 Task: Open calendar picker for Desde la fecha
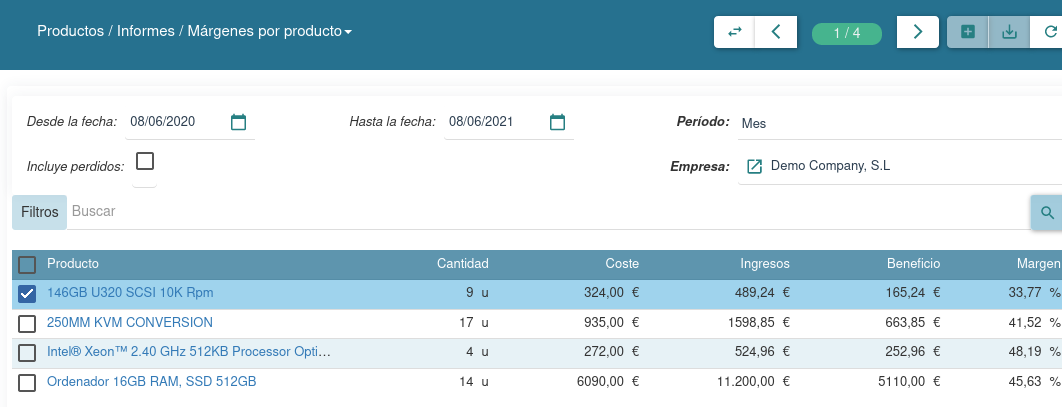pos(238,122)
